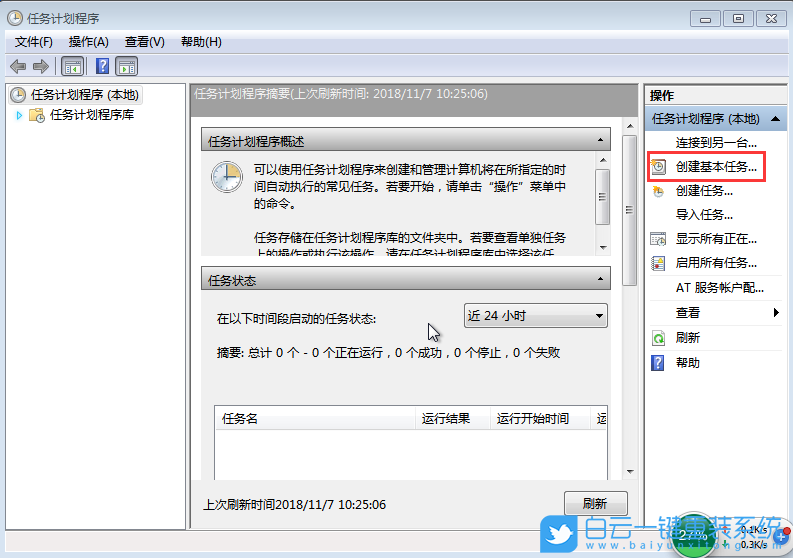Sort by the 运行开始时间 column header

tap(540, 418)
